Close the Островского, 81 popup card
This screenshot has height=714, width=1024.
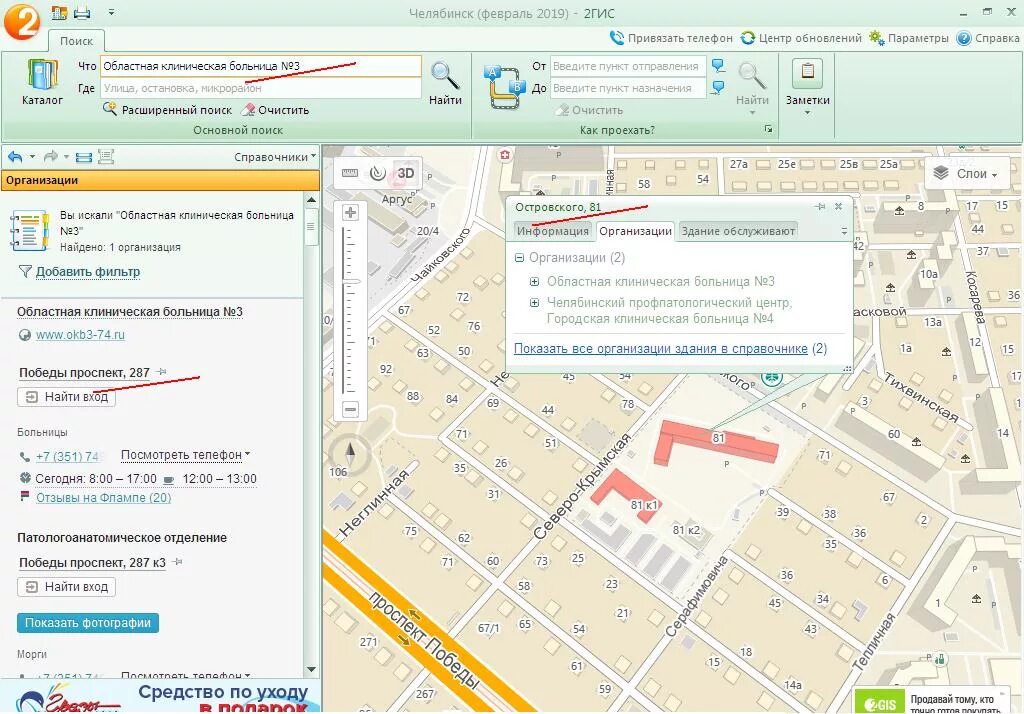click(x=839, y=206)
